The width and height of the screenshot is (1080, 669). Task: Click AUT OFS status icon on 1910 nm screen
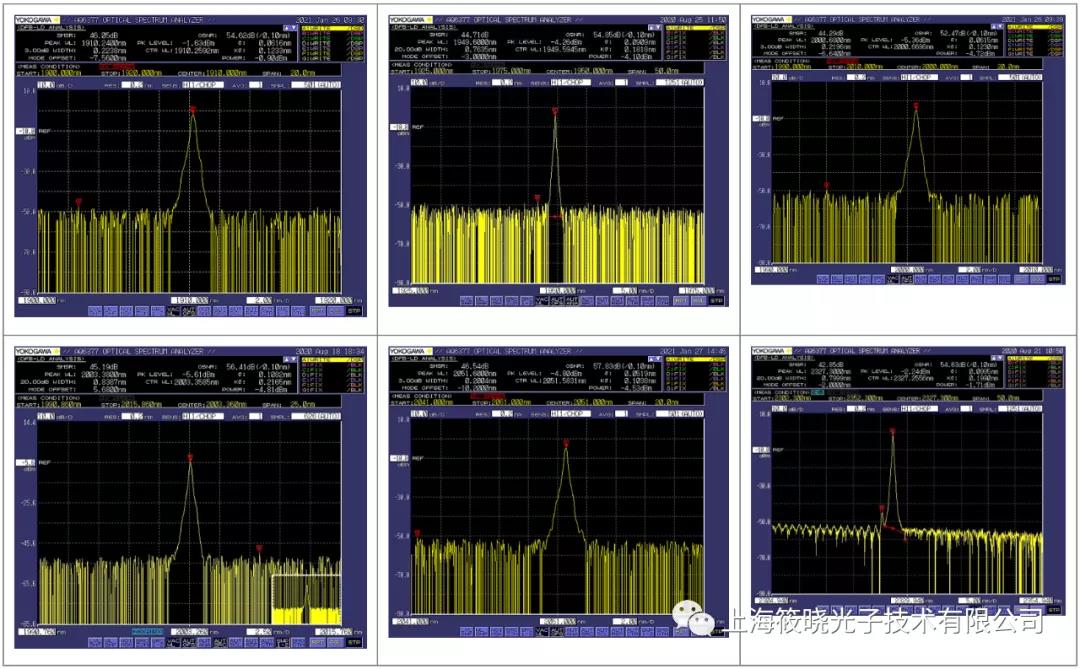tap(189, 311)
